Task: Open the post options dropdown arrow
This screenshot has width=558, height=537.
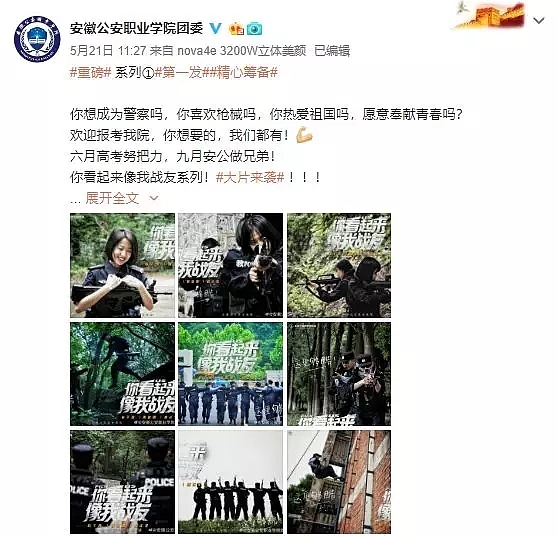Action: tap(538, 21)
